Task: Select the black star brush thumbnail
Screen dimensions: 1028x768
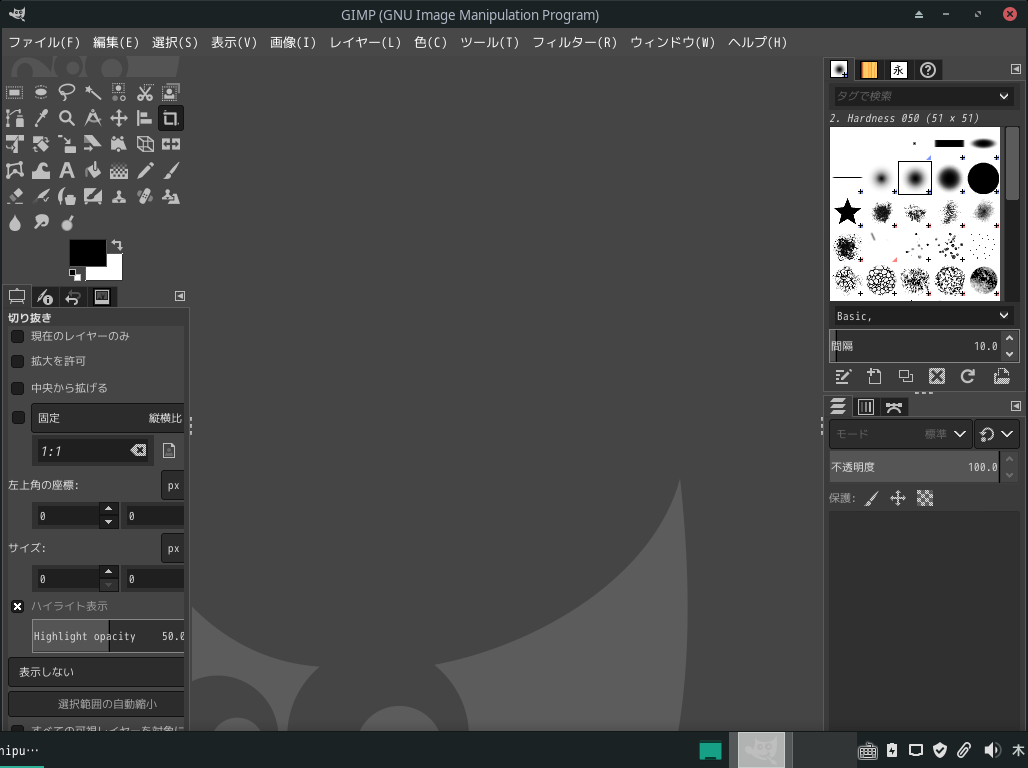Action: click(847, 212)
